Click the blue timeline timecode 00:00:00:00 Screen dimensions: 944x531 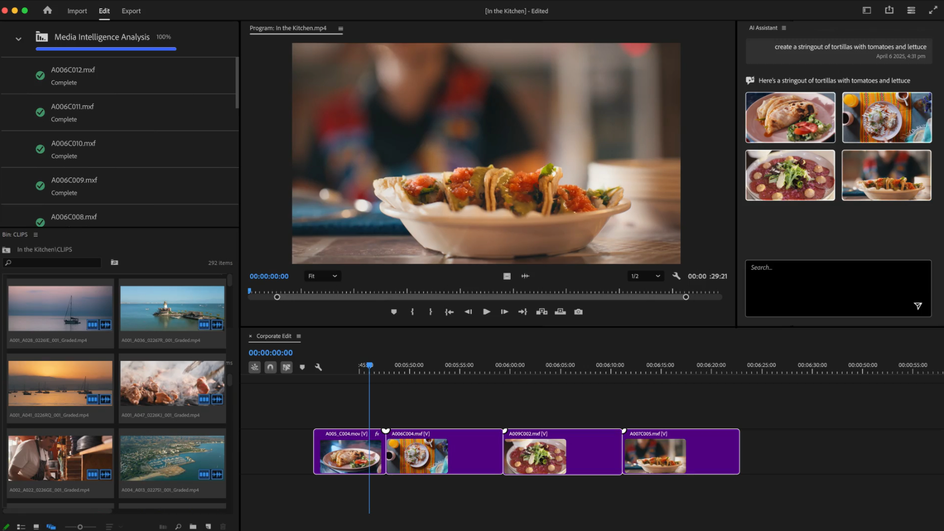[x=270, y=353]
